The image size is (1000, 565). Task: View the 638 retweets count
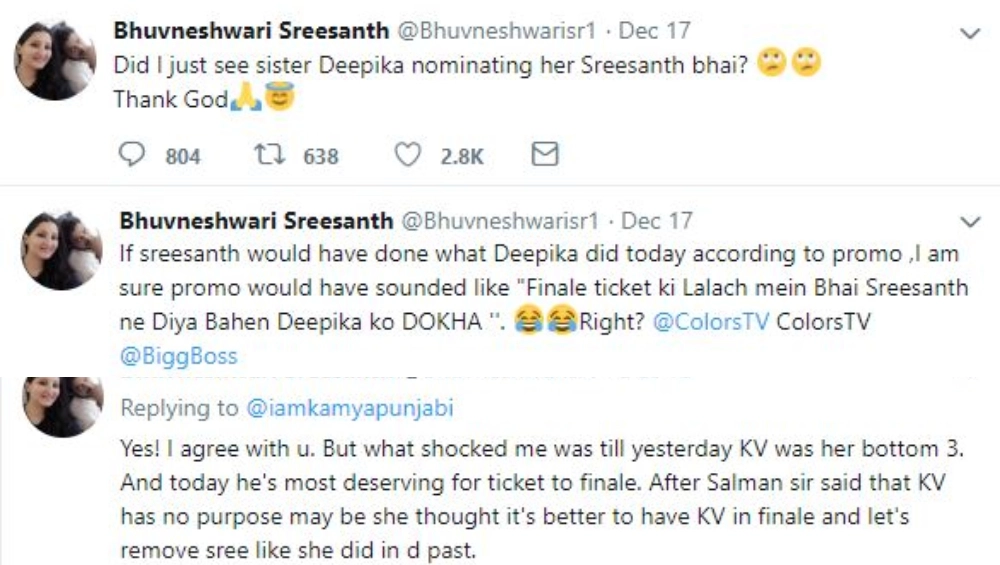(320, 156)
